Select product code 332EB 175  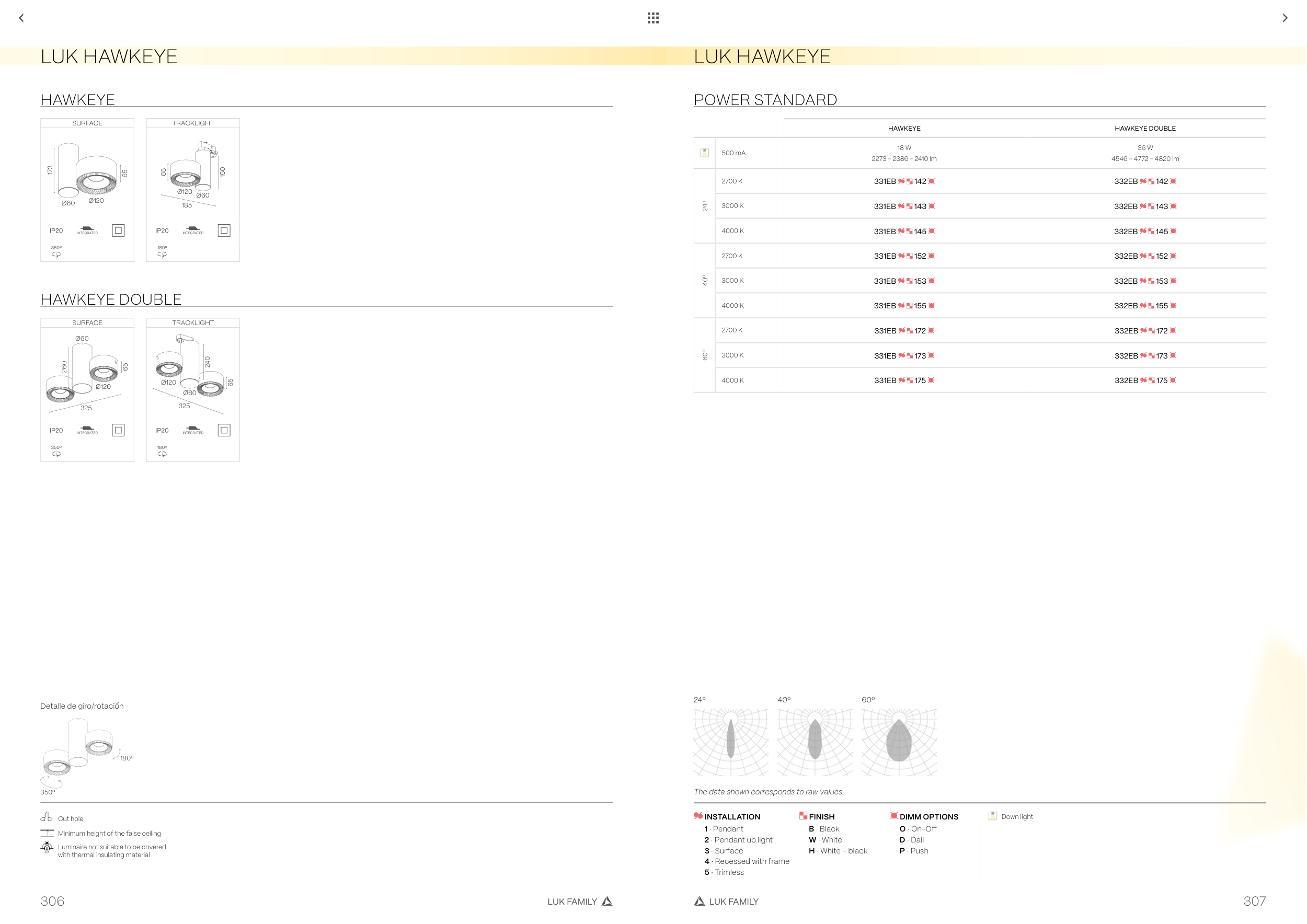[x=1145, y=380]
